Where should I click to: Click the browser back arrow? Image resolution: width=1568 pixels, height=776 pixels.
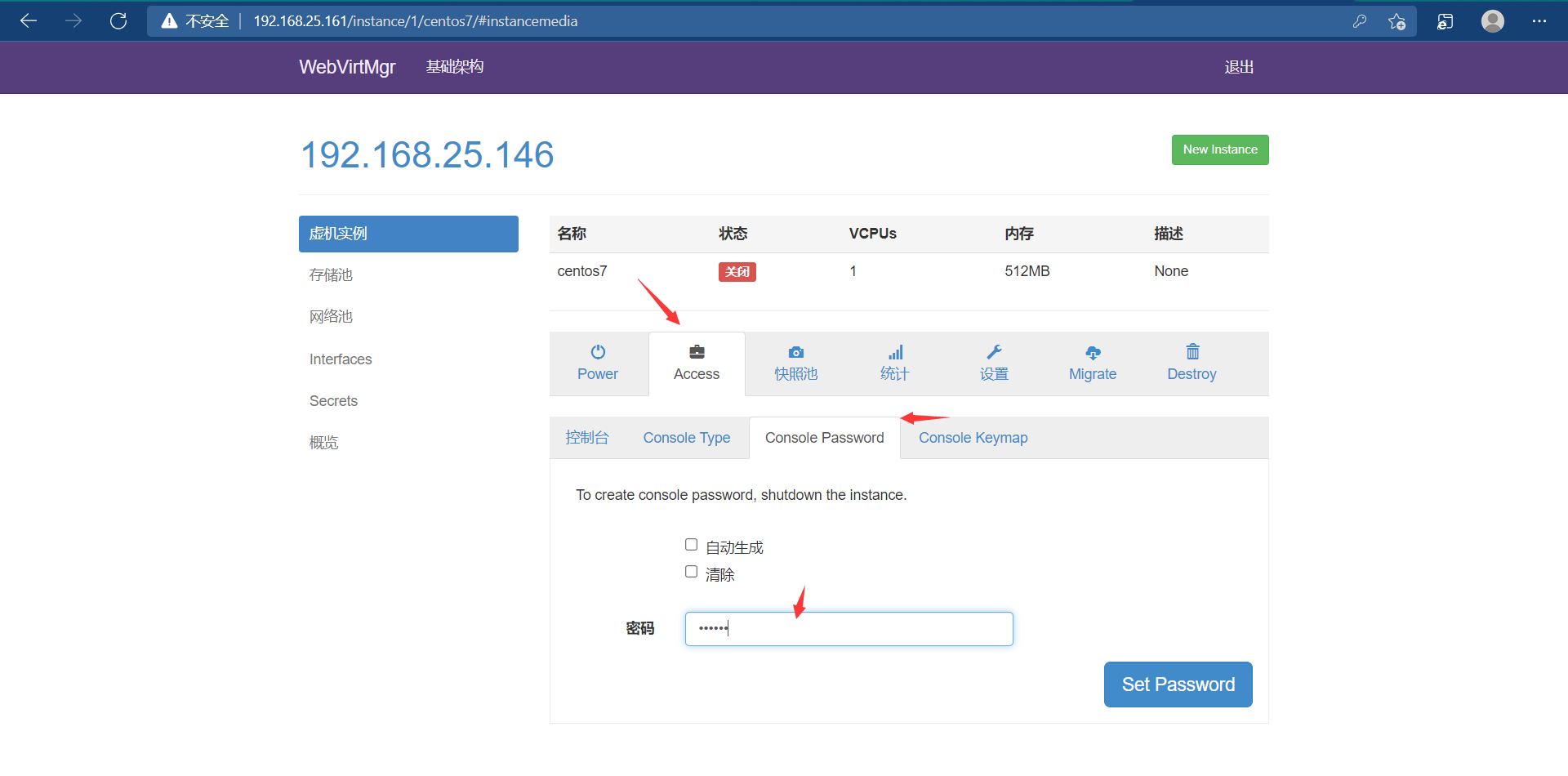(x=29, y=21)
